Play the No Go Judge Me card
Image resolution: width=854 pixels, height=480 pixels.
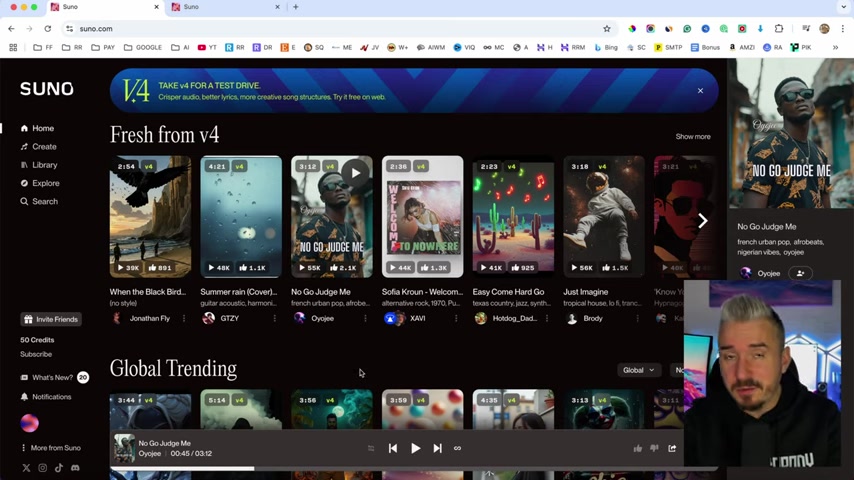pyautogui.click(x=356, y=173)
